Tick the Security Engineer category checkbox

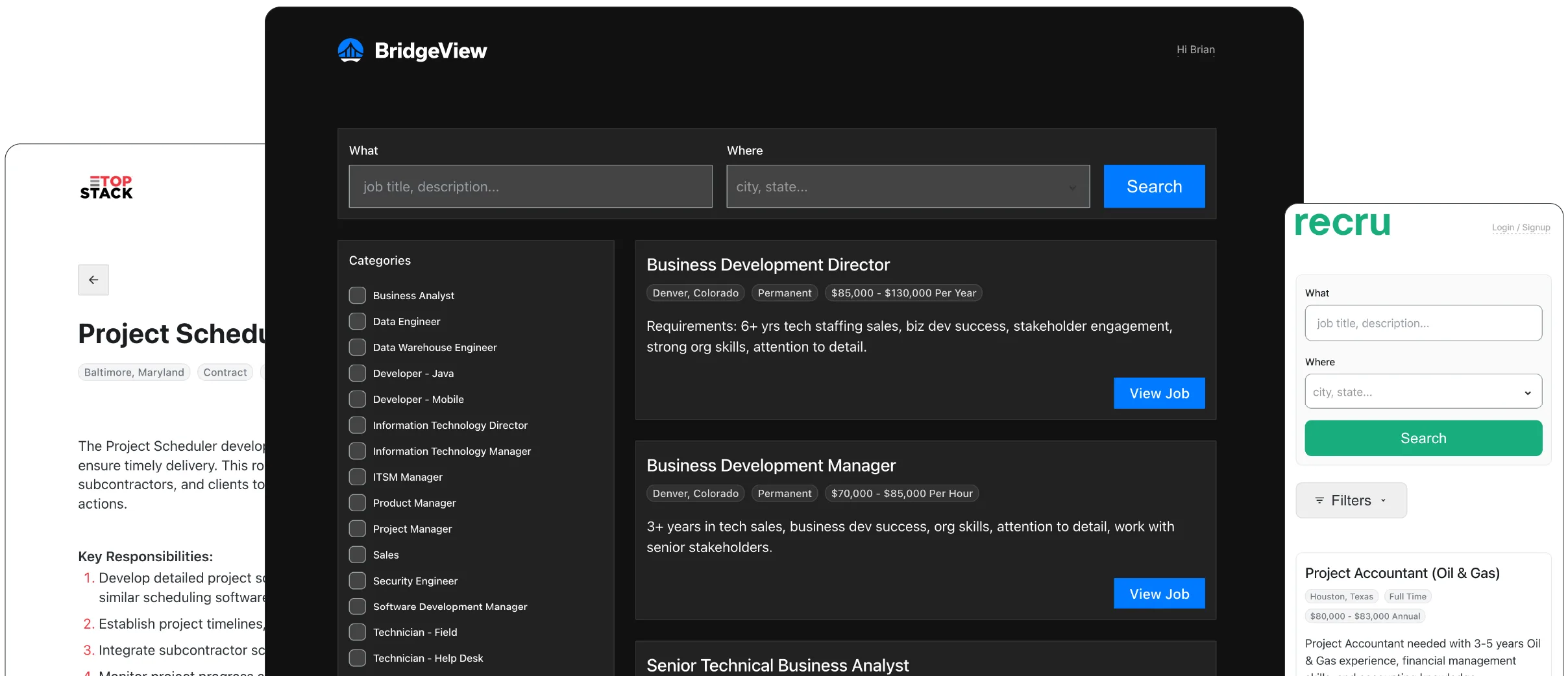358,581
